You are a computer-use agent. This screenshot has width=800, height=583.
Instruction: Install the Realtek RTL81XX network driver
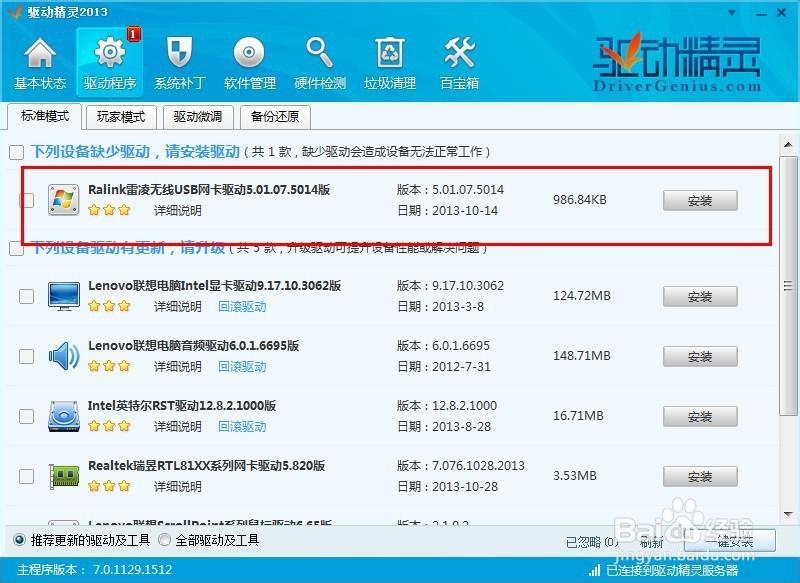pyautogui.click(x=700, y=476)
